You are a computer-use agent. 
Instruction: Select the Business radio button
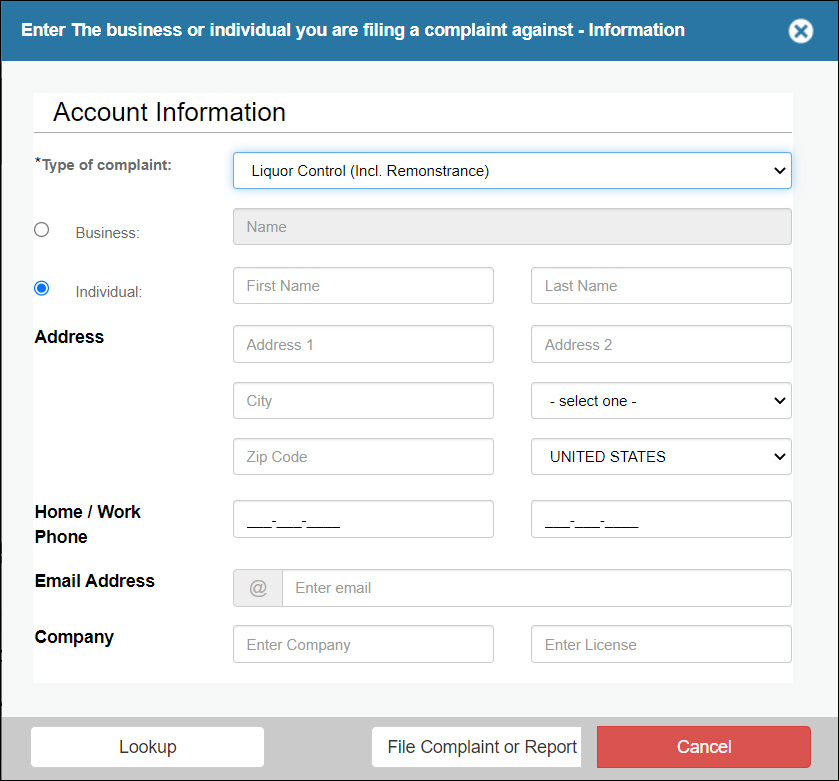click(41, 230)
